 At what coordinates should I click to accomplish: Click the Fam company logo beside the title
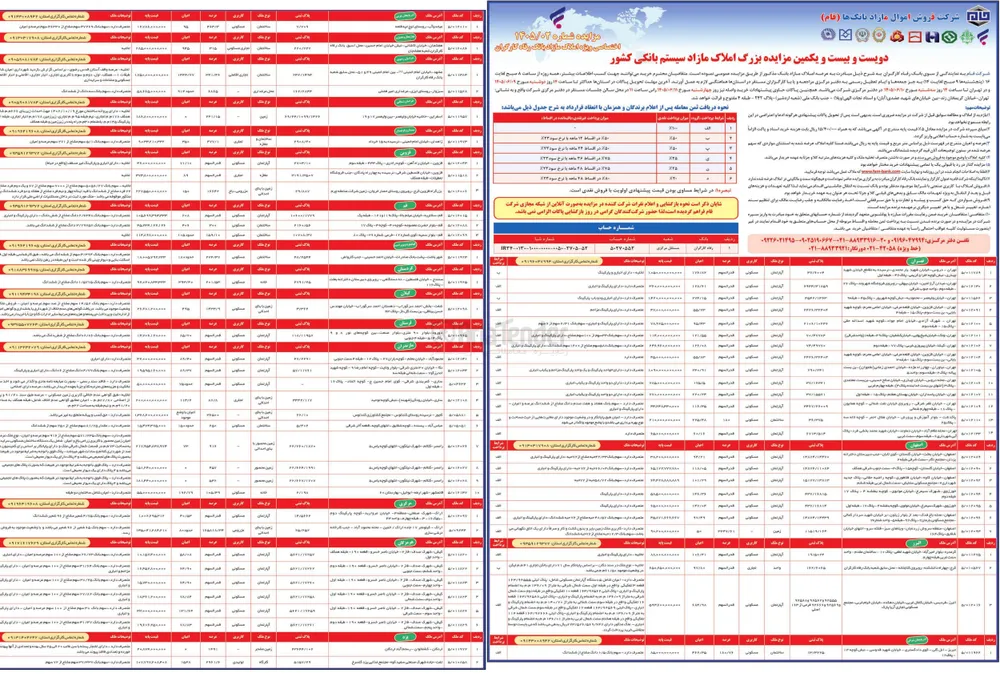(x=977, y=15)
